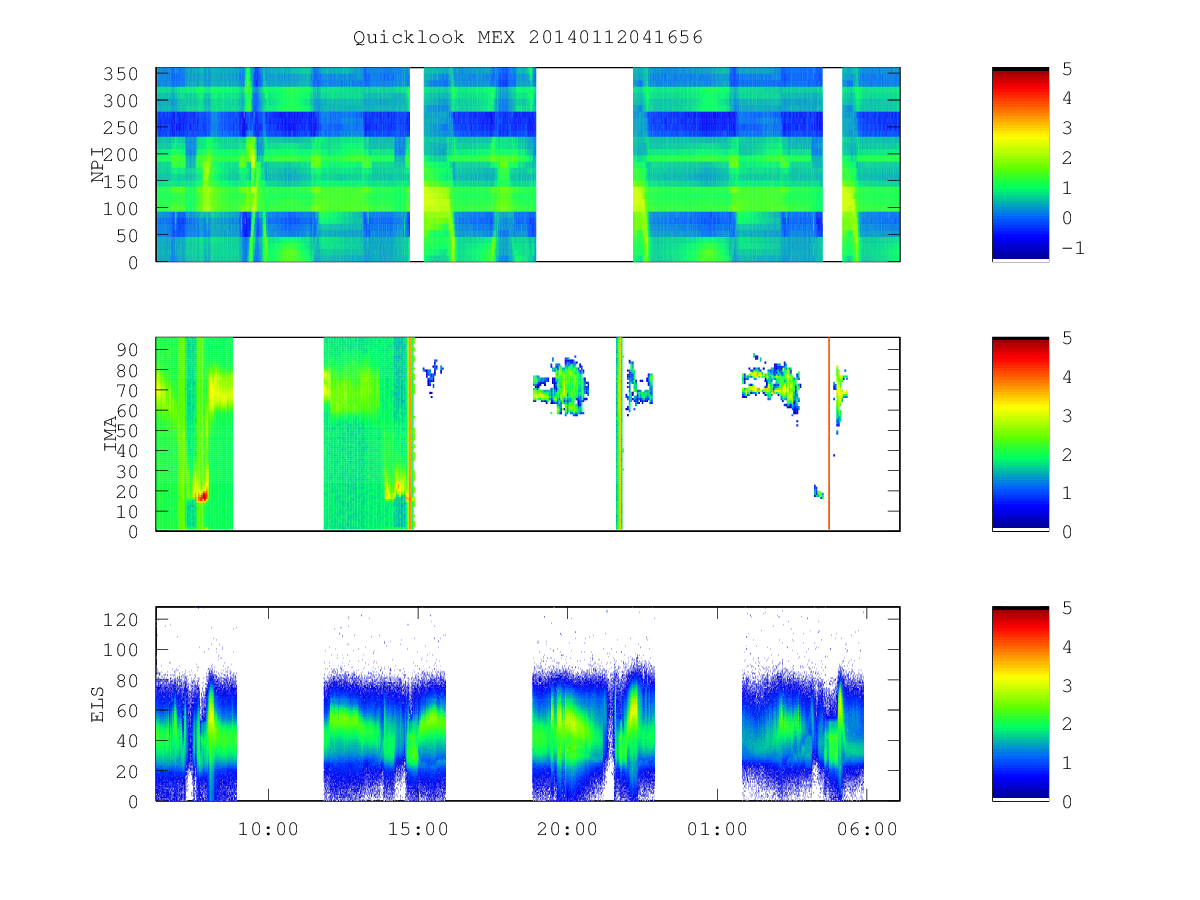
Task: Click the ELS spectrogram colorbar
Action: pos(1020,704)
